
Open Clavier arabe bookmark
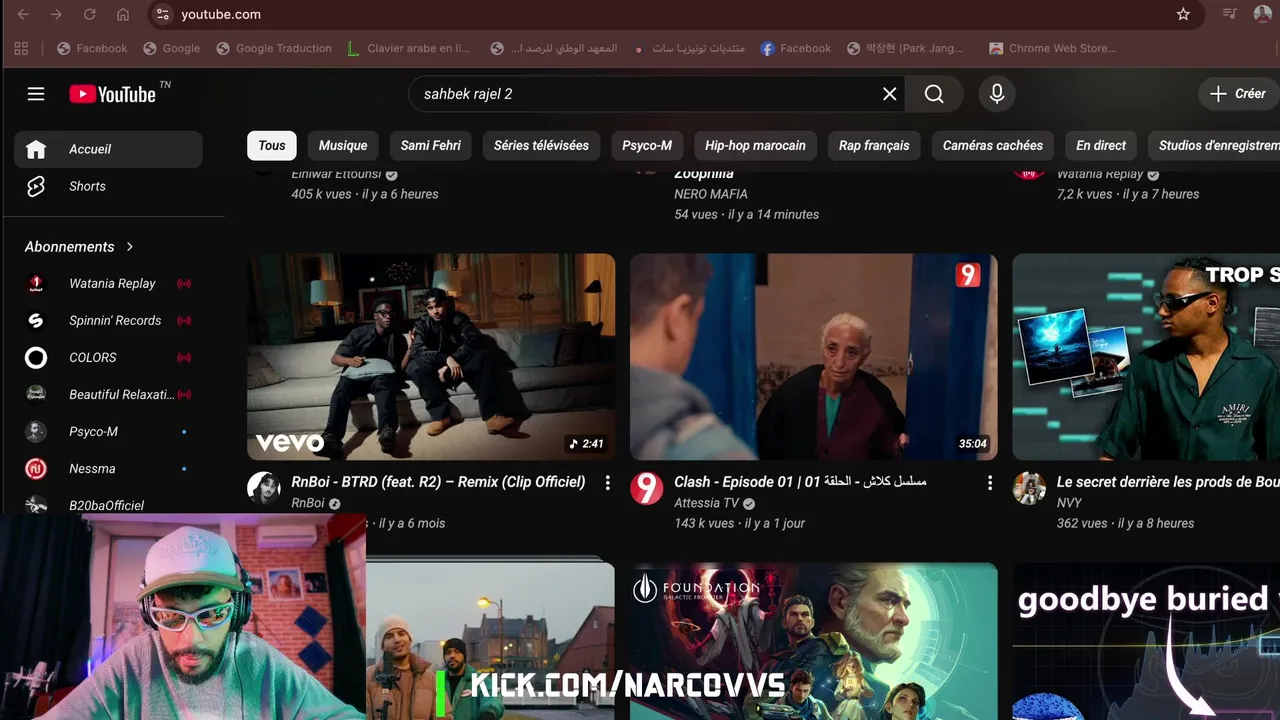pyautogui.click(x=408, y=48)
